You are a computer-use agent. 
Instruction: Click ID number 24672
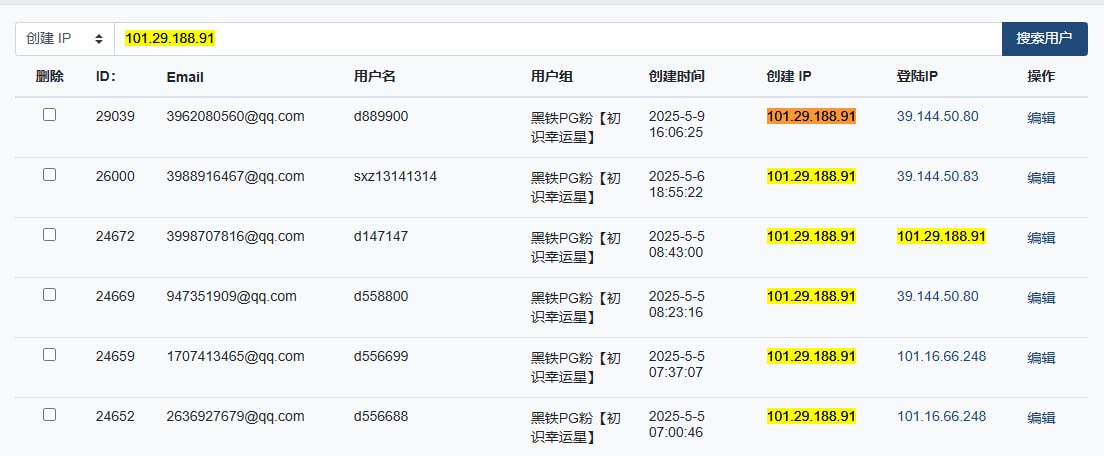[x=115, y=236]
